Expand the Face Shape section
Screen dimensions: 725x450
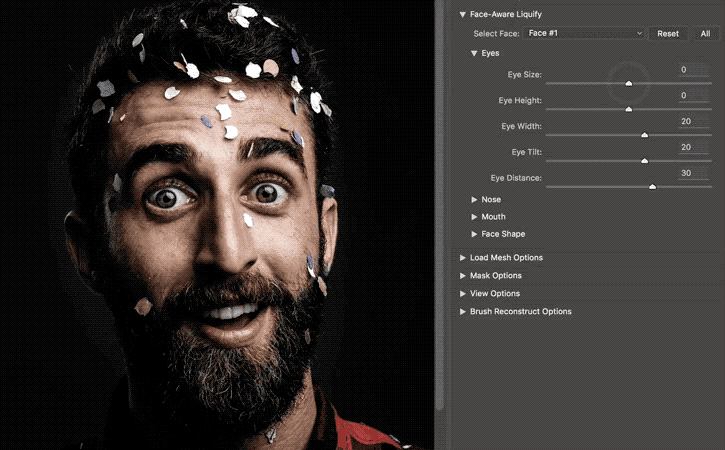[x=475, y=234]
